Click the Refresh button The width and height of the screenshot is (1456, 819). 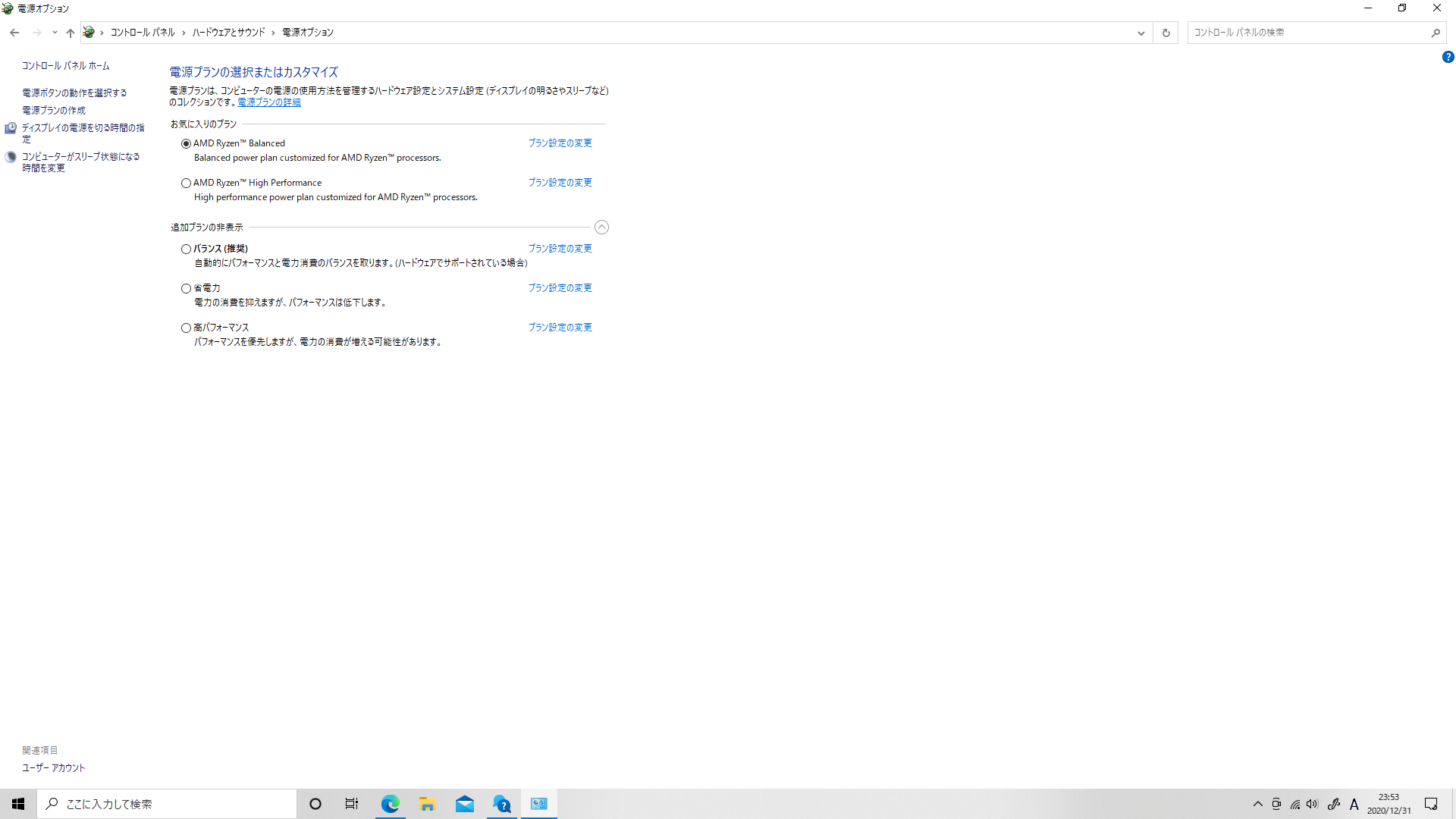click(x=1166, y=33)
